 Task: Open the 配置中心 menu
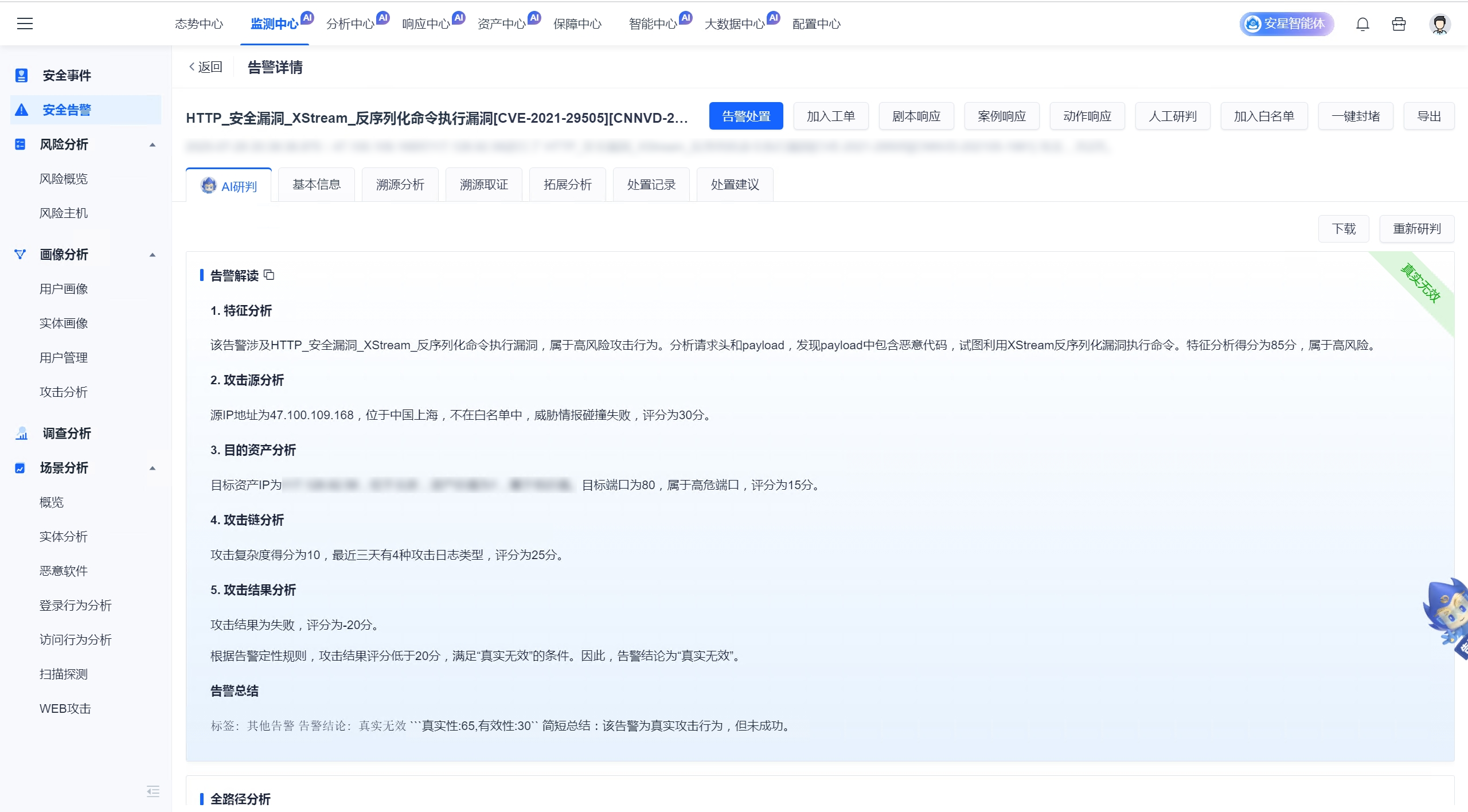pos(817,24)
